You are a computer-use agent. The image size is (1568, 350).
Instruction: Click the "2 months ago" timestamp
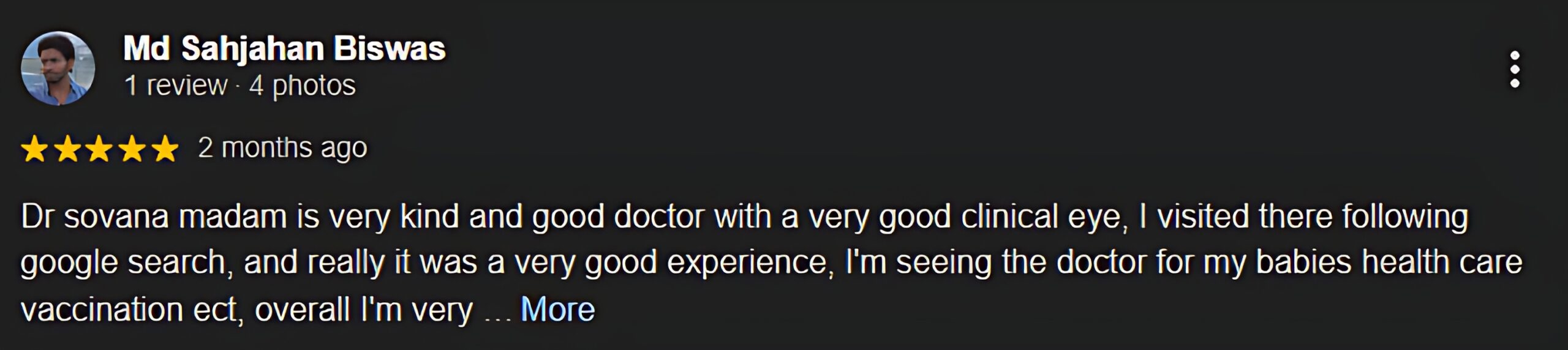pos(282,148)
